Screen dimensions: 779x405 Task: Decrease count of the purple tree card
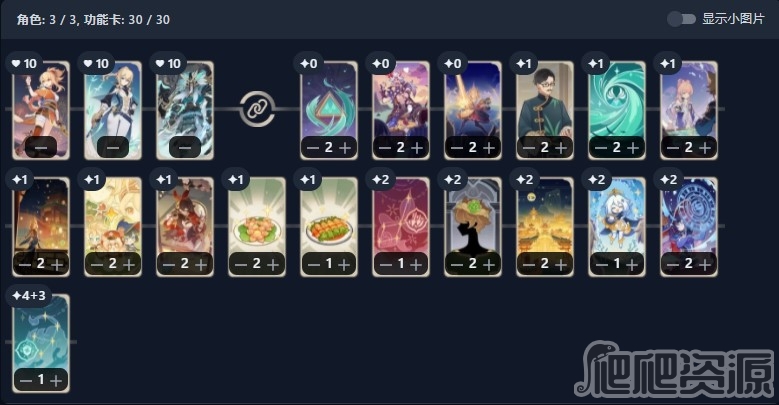coord(385,148)
